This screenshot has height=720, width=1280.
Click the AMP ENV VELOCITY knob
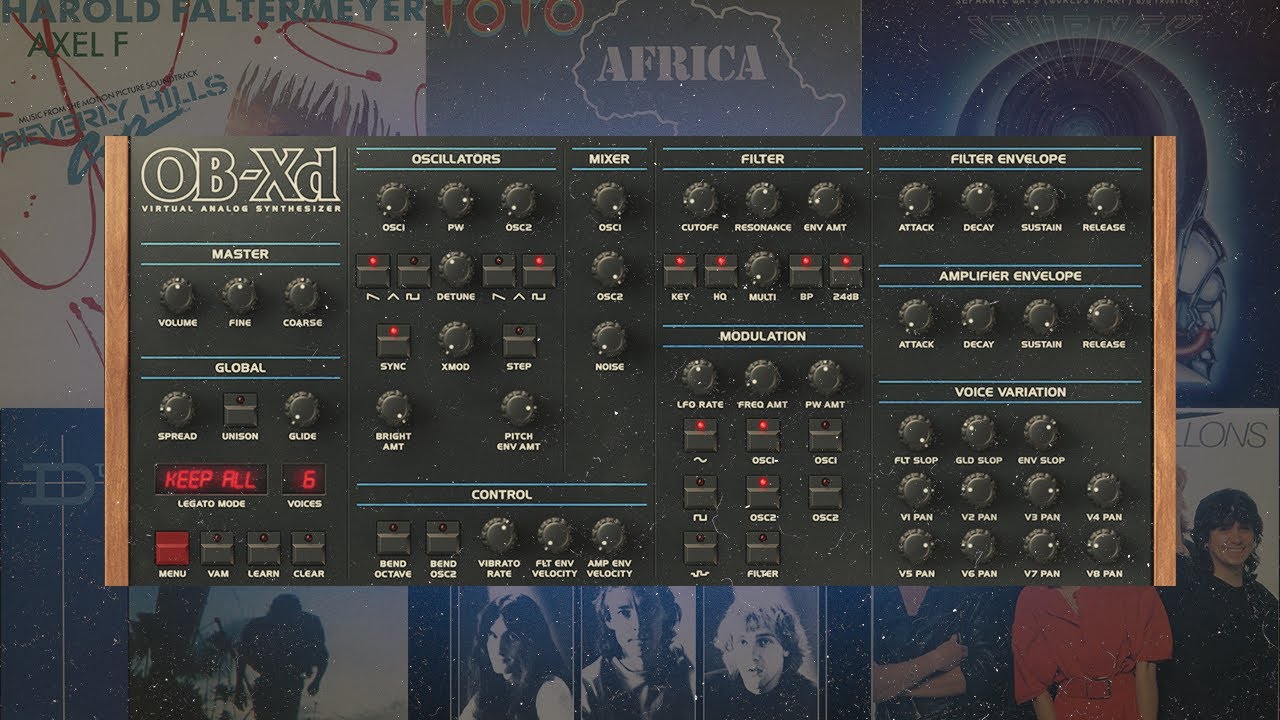(x=608, y=536)
